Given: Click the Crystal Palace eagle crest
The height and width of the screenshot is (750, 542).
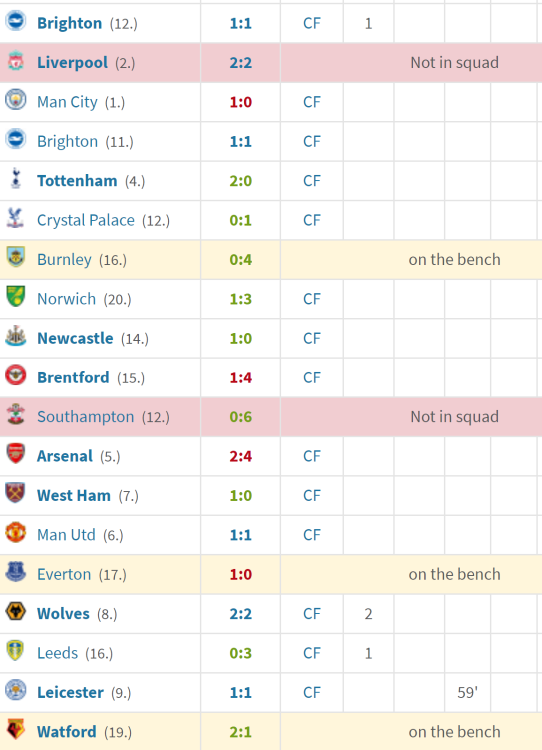Looking at the screenshot, I should 15,218.
